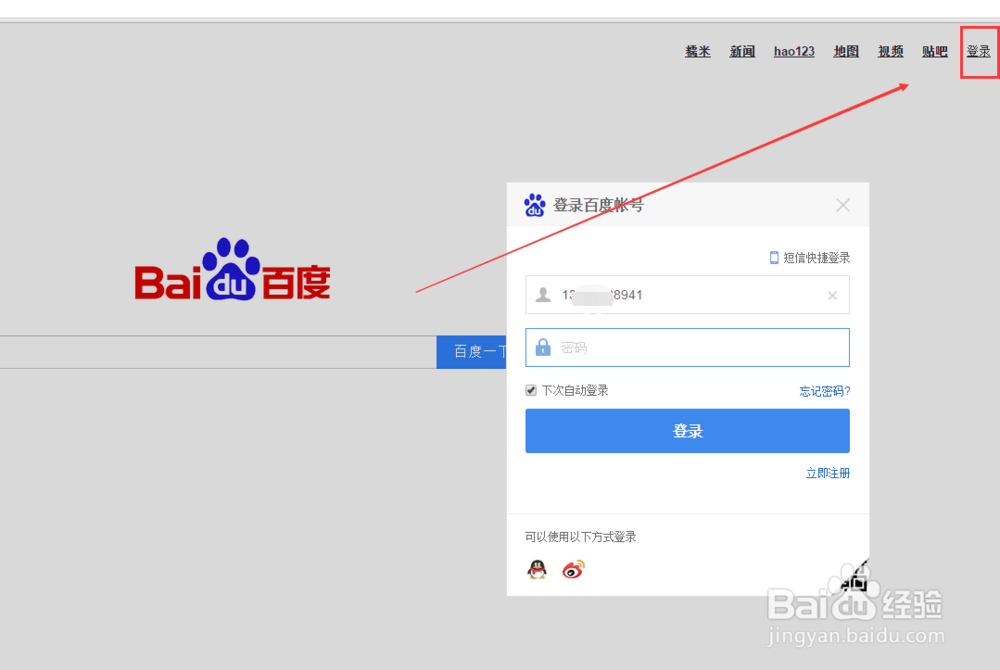This screenshot has height=670, width=1000.
Task: Click the 可以使用以下方式登录 text
Action: click(580, 537)
